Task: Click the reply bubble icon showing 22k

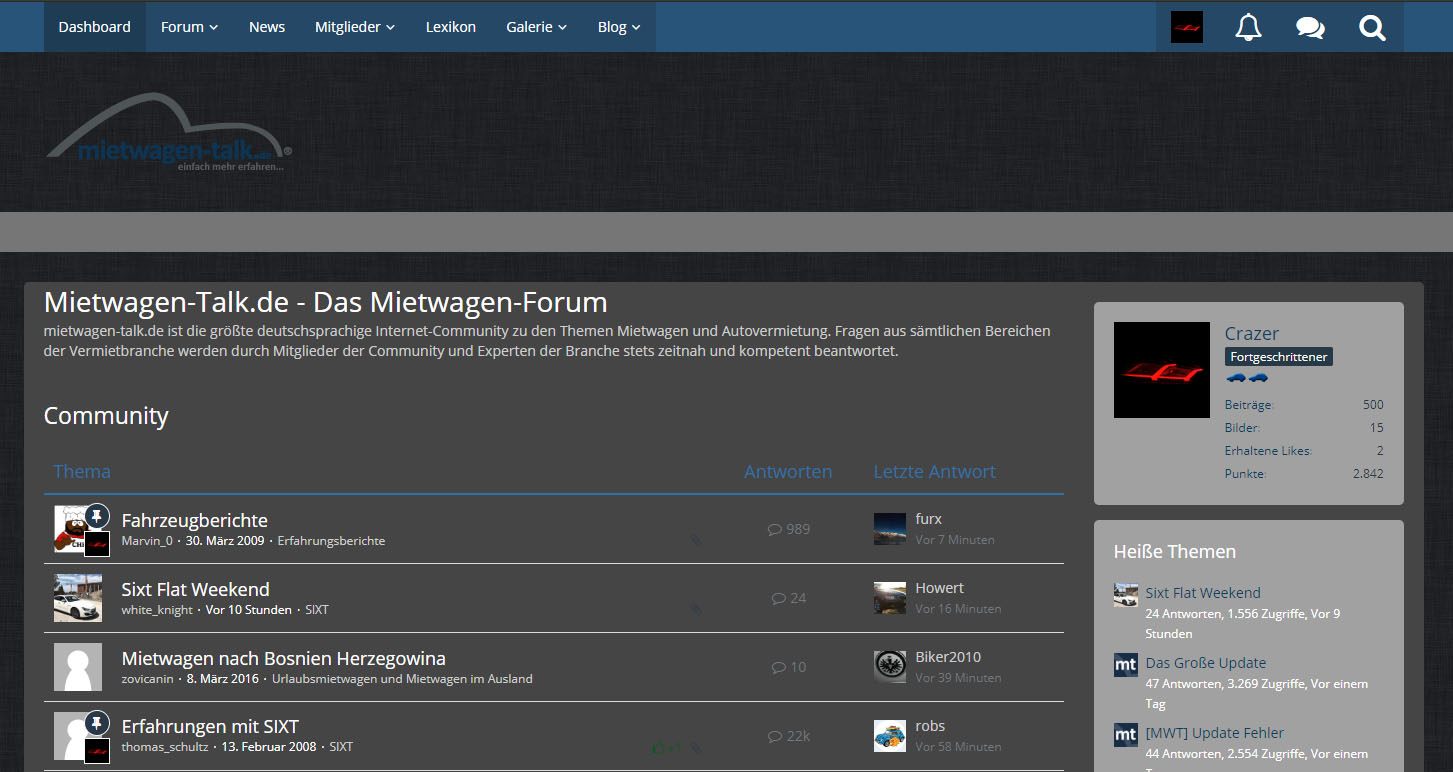Action: (x=775, y=736)
